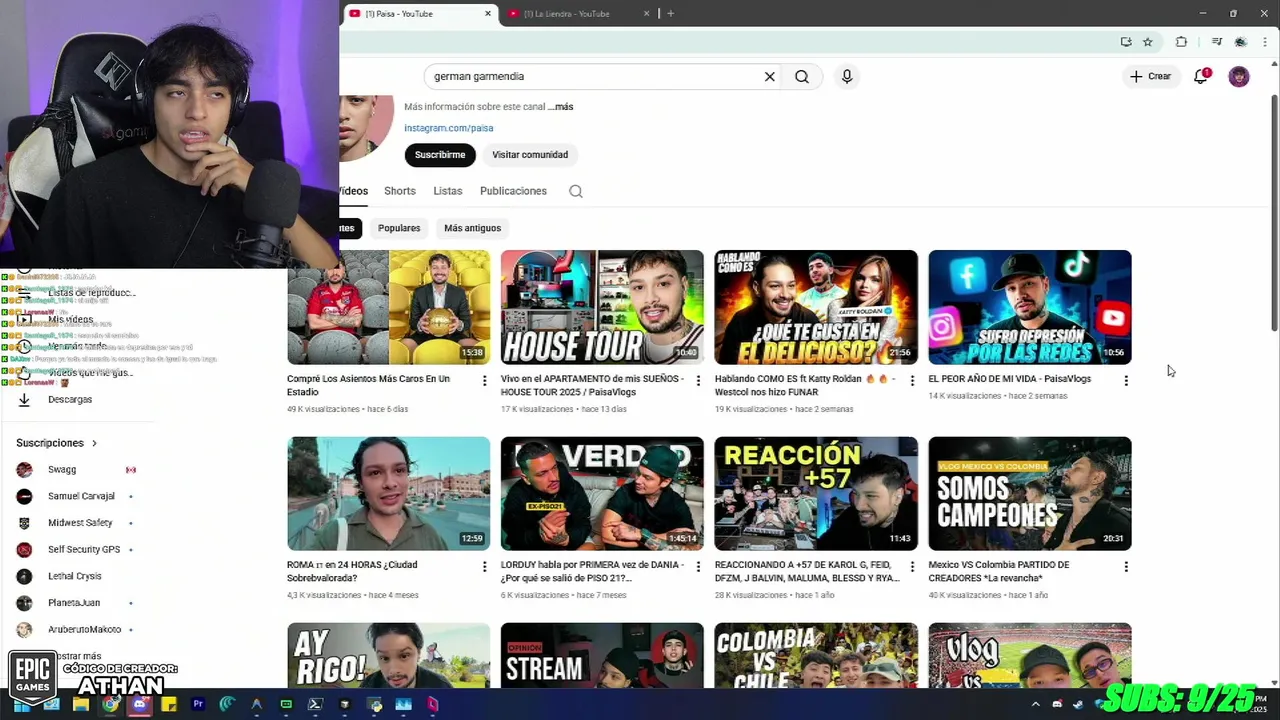
Task: Open Adobe Premiere Pro from the taskbar
Action: [x=198, y=704]
